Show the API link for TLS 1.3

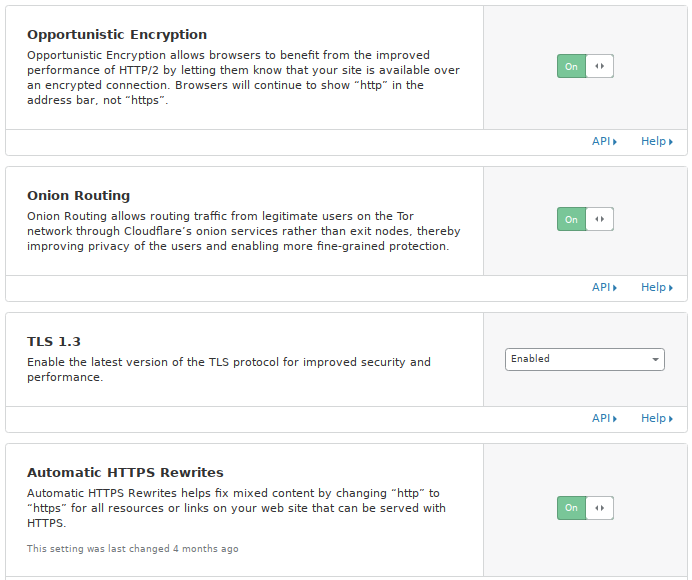(x=601, y=419)
